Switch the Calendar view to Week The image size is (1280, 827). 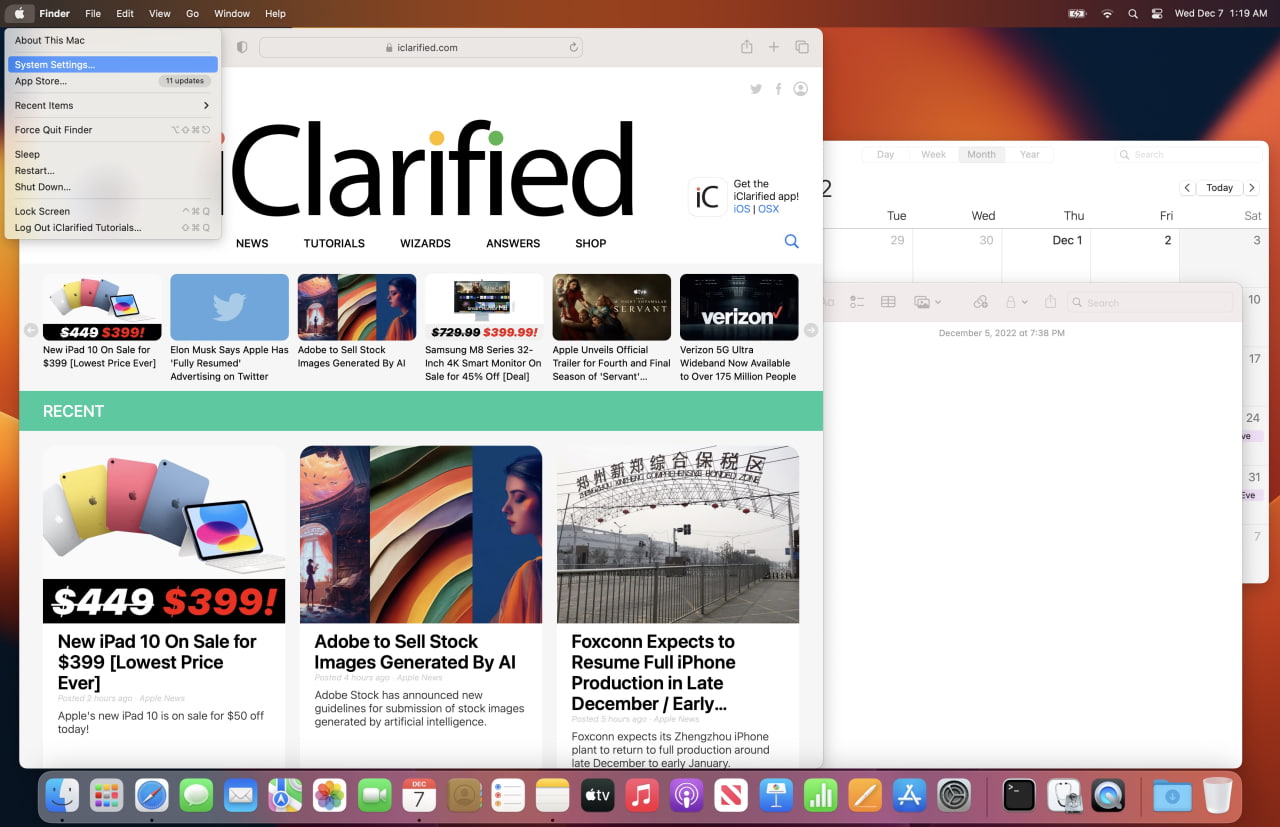(x=932, y=154)
